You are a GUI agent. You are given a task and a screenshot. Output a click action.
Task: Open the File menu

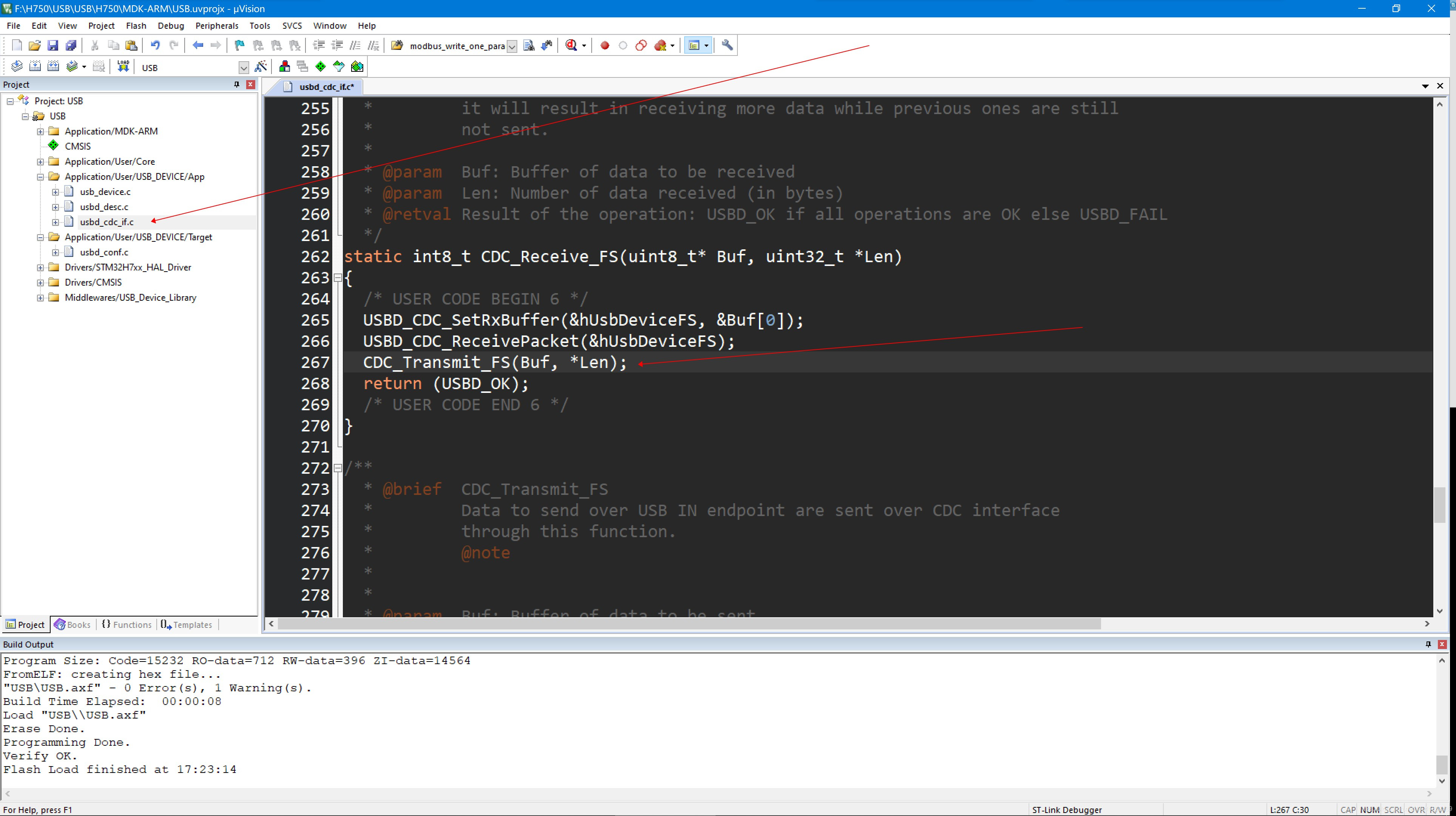click(13, 25)
